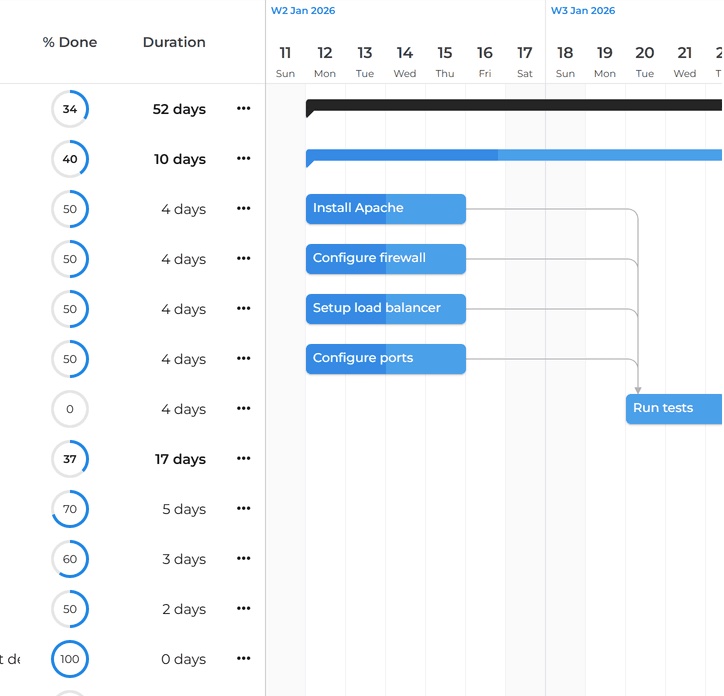The height and width of the screenshot is (696, 724).
Task: Click the 0 percent done circle
Action: [x=70, y=409]
